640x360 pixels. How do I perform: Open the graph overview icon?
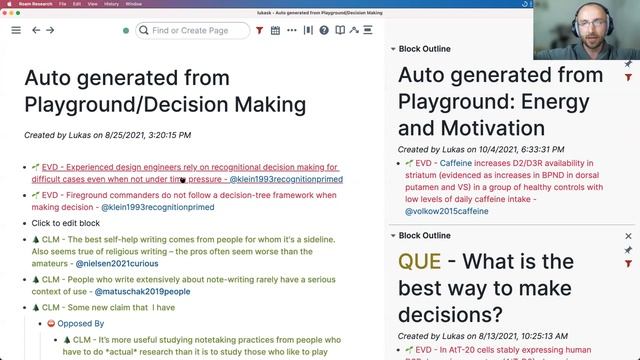click(x=354, y=30)
